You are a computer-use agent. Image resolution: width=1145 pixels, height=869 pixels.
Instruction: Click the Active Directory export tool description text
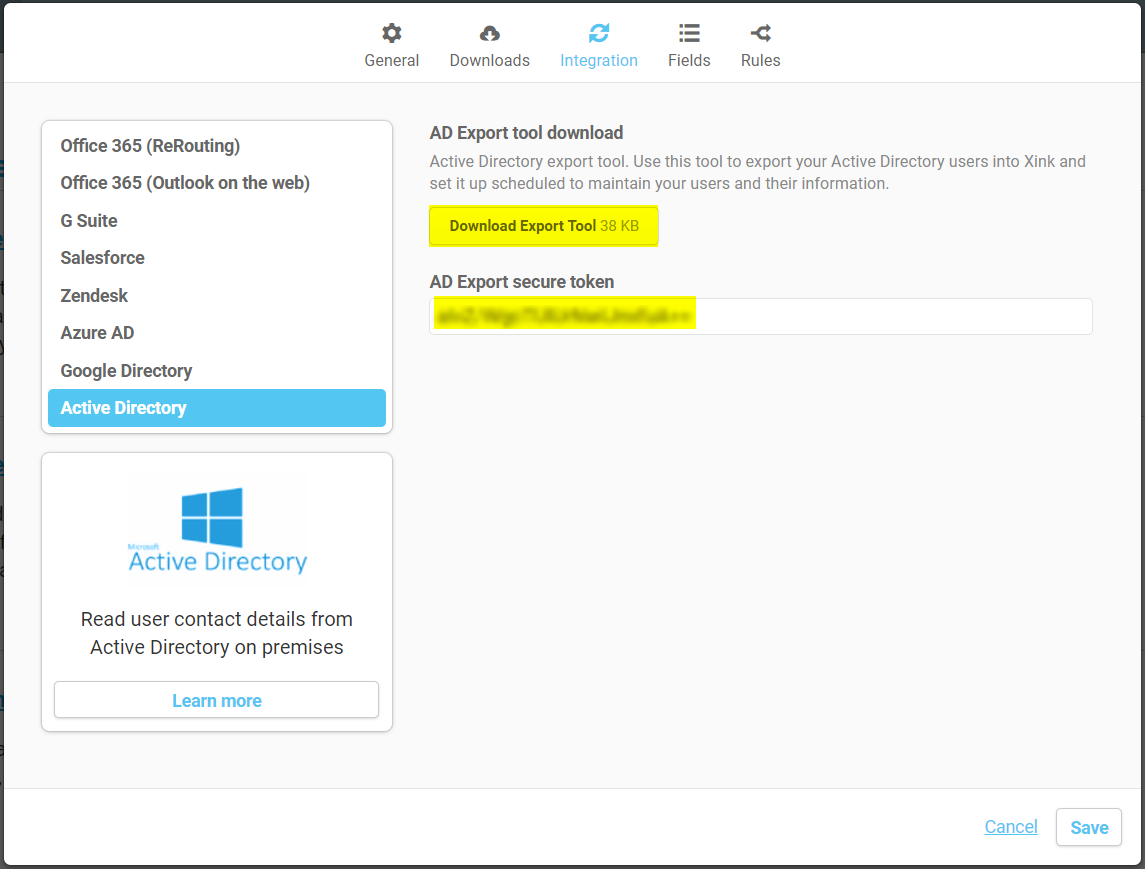point(757,172)
